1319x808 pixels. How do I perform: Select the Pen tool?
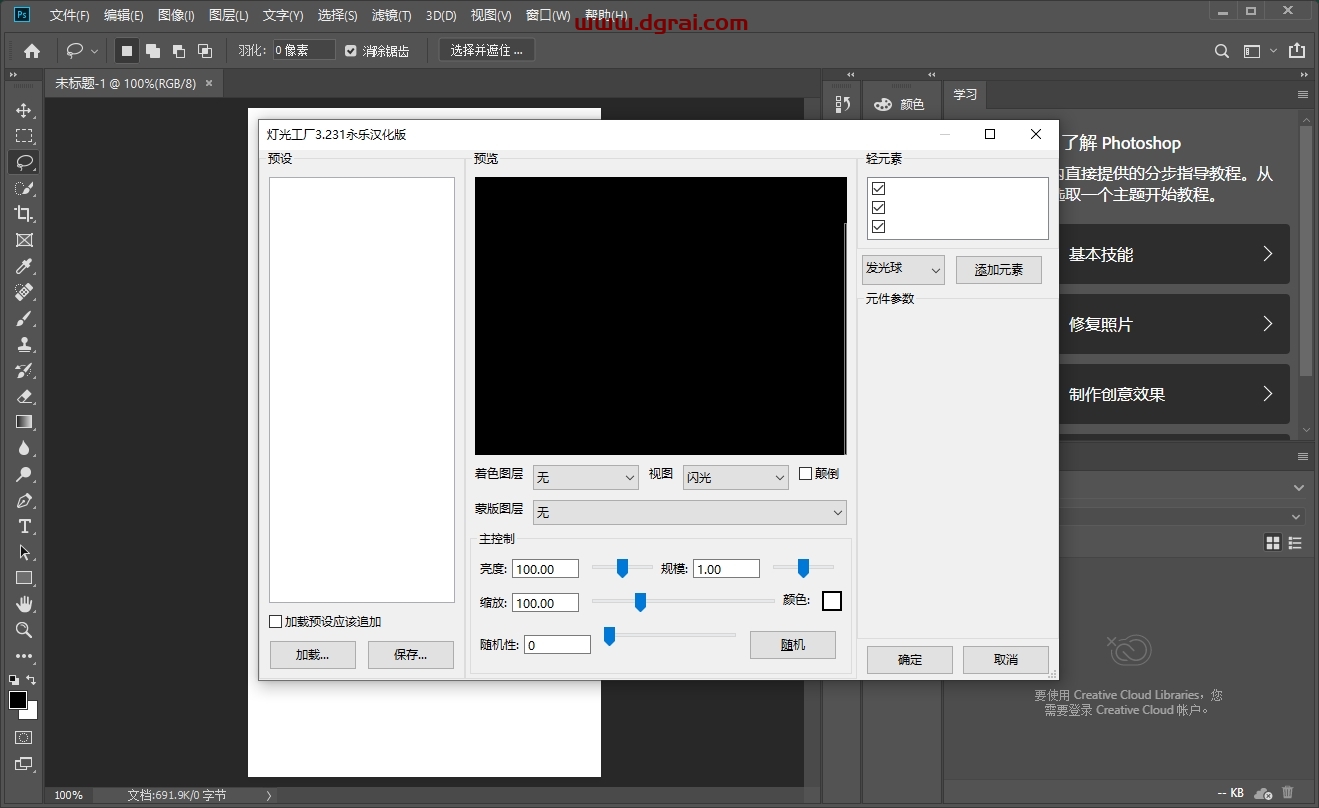[x=24, y=500]
